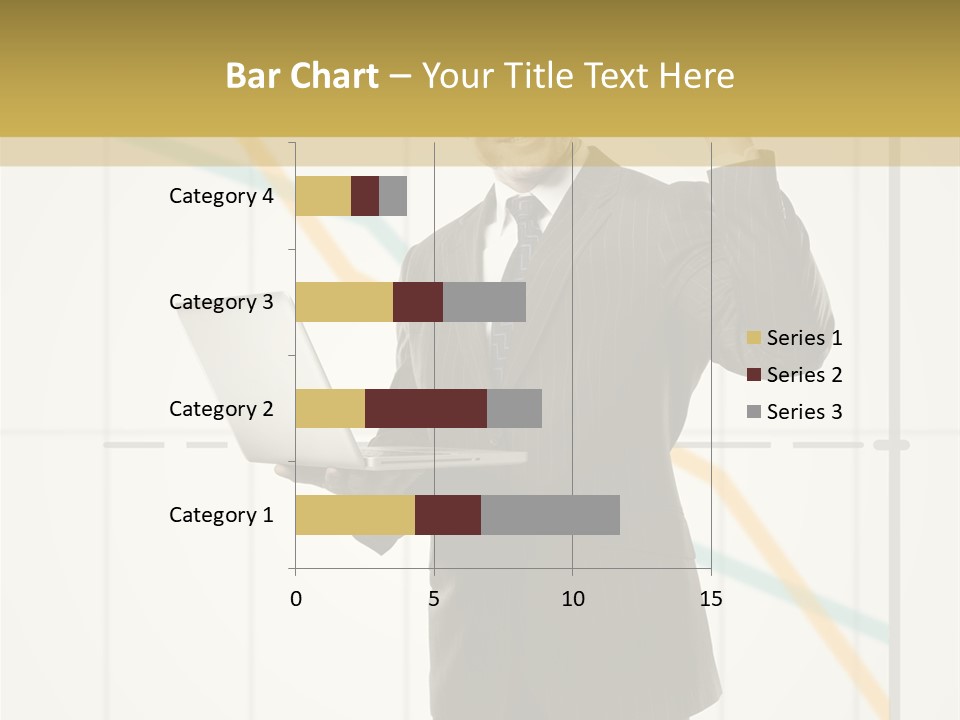Click the gray Series 3 bar in Category 1
This screenshot has width=960, height=720.
click(x=550, y=515)
